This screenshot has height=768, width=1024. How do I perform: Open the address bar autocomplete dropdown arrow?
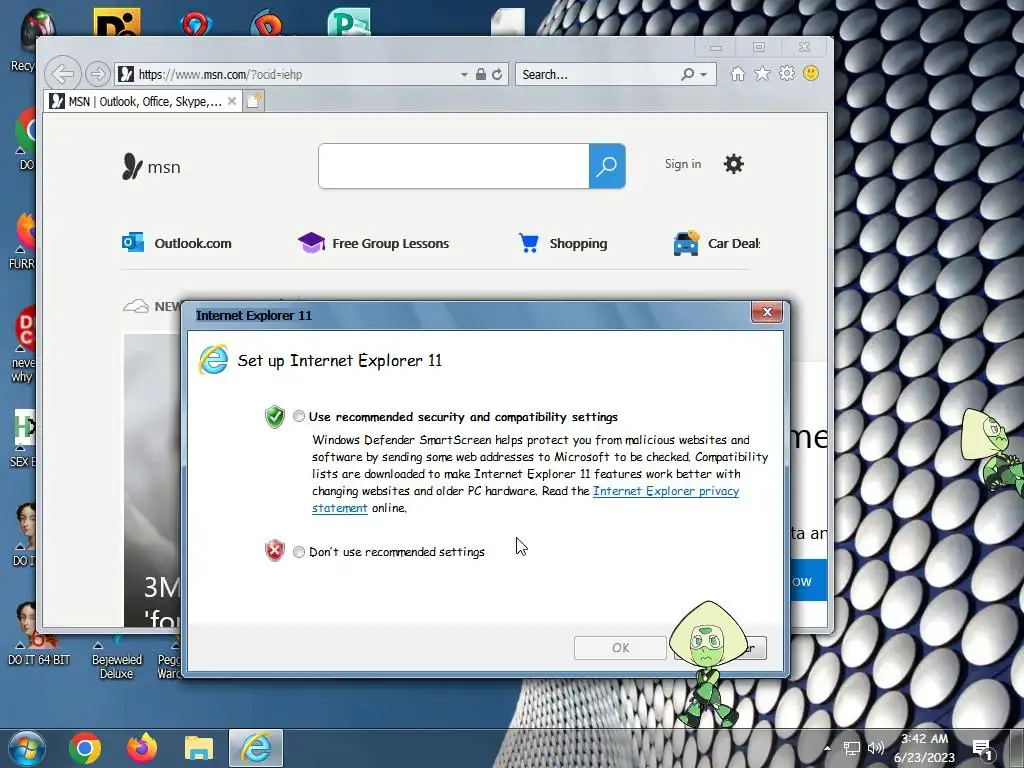point(464,74)
